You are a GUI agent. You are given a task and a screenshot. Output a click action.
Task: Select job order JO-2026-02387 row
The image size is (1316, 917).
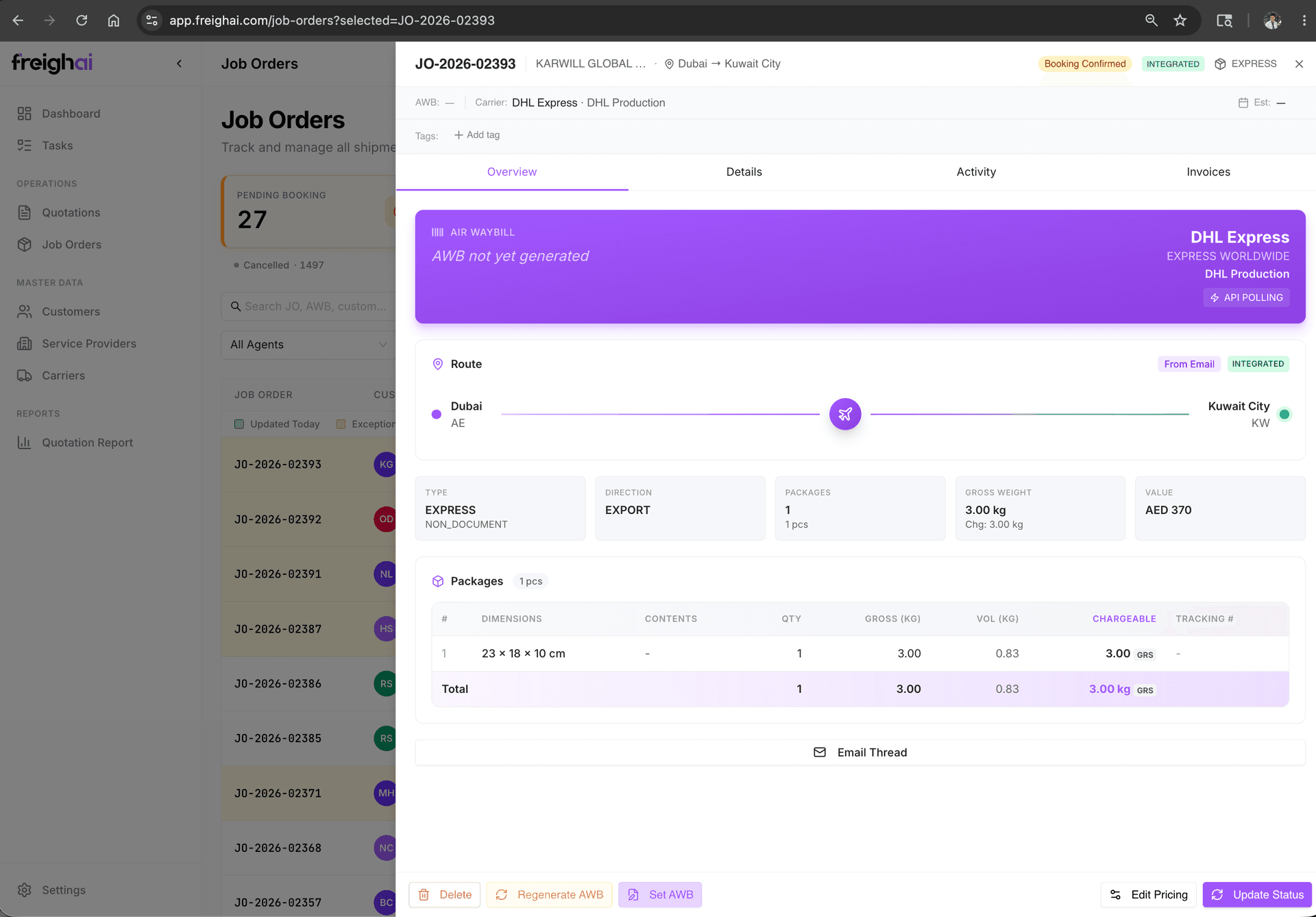click(x=308, y=629)
